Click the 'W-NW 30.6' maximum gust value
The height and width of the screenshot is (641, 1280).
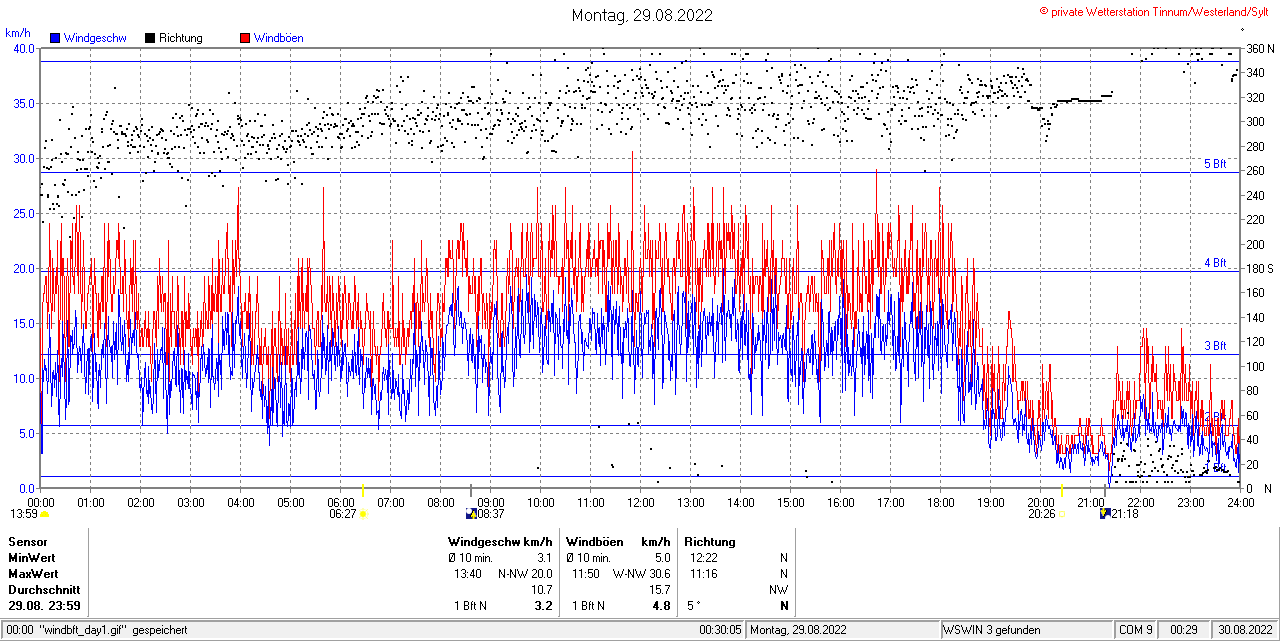[x=641, y=574]
